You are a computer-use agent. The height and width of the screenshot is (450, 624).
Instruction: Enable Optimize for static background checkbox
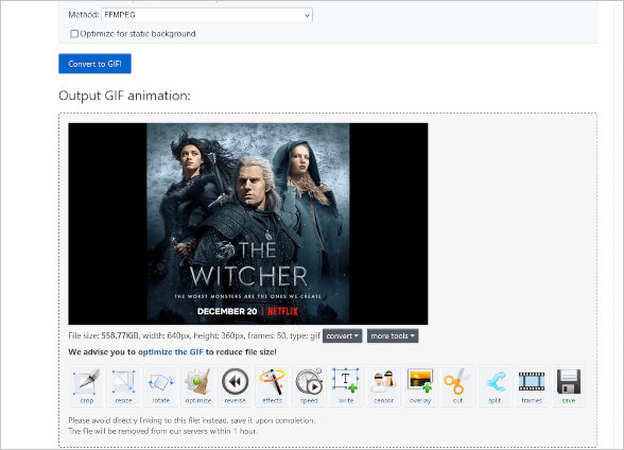pos(75,34)
